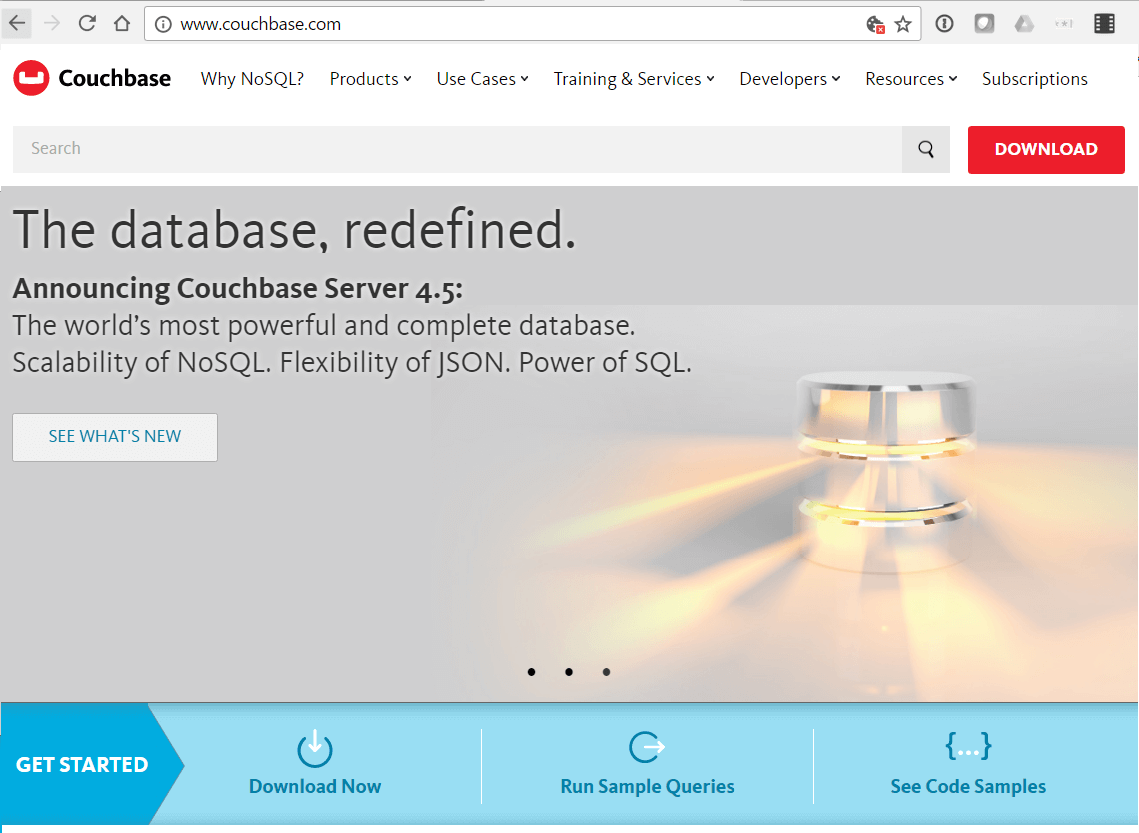Click the SEE WHAT'S NEW button
This screenshot has height=833, width=1139.
[114, 437]
